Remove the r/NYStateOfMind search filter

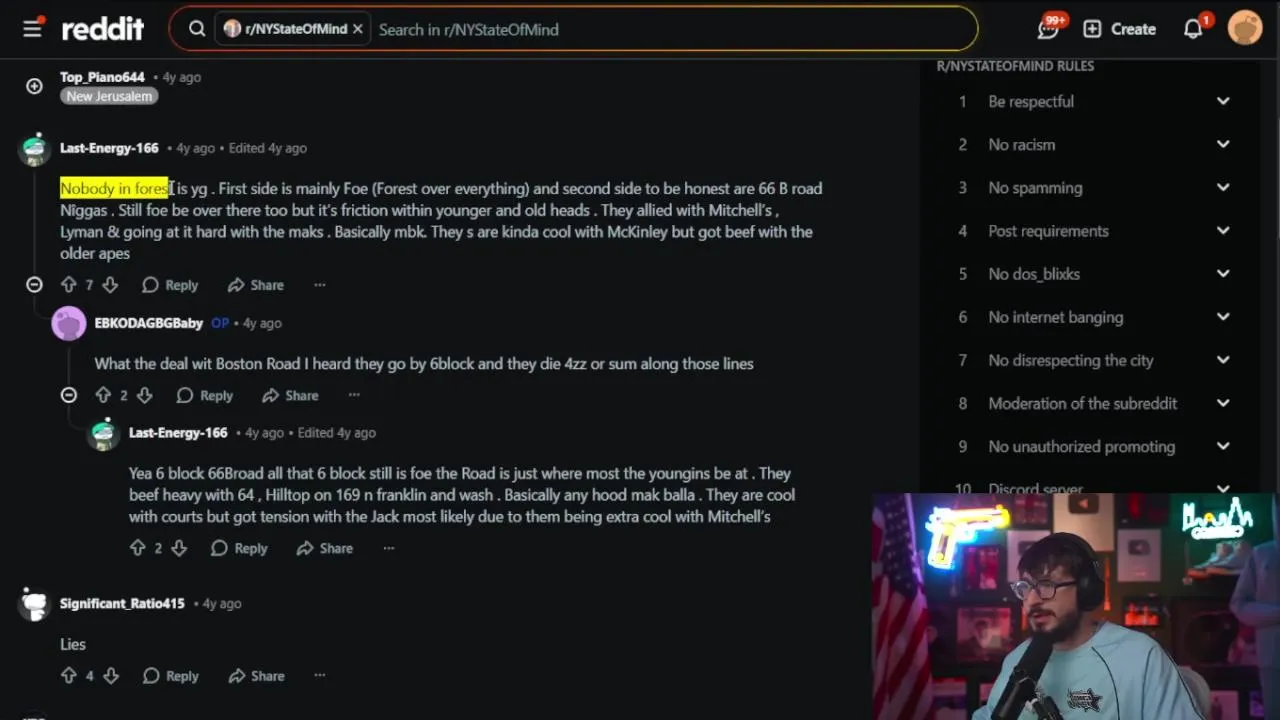(x=357, y=29)
